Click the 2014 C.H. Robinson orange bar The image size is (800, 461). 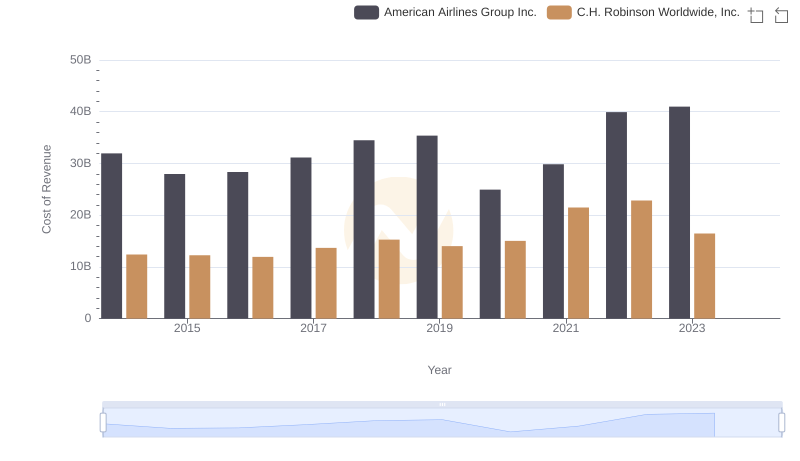point(136,287)
